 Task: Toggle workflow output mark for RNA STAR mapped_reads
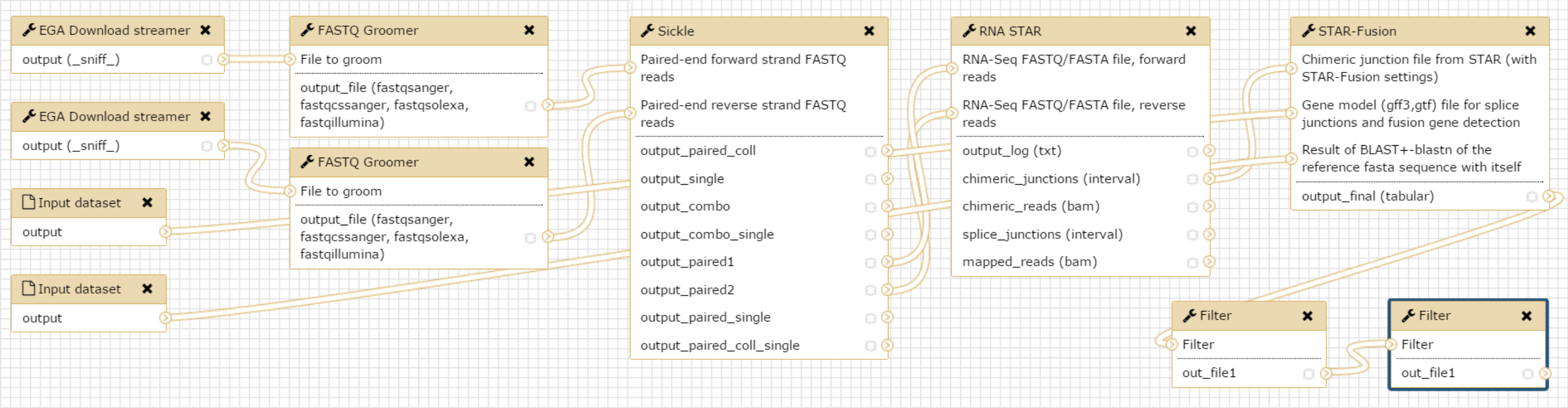[1193, 263]
